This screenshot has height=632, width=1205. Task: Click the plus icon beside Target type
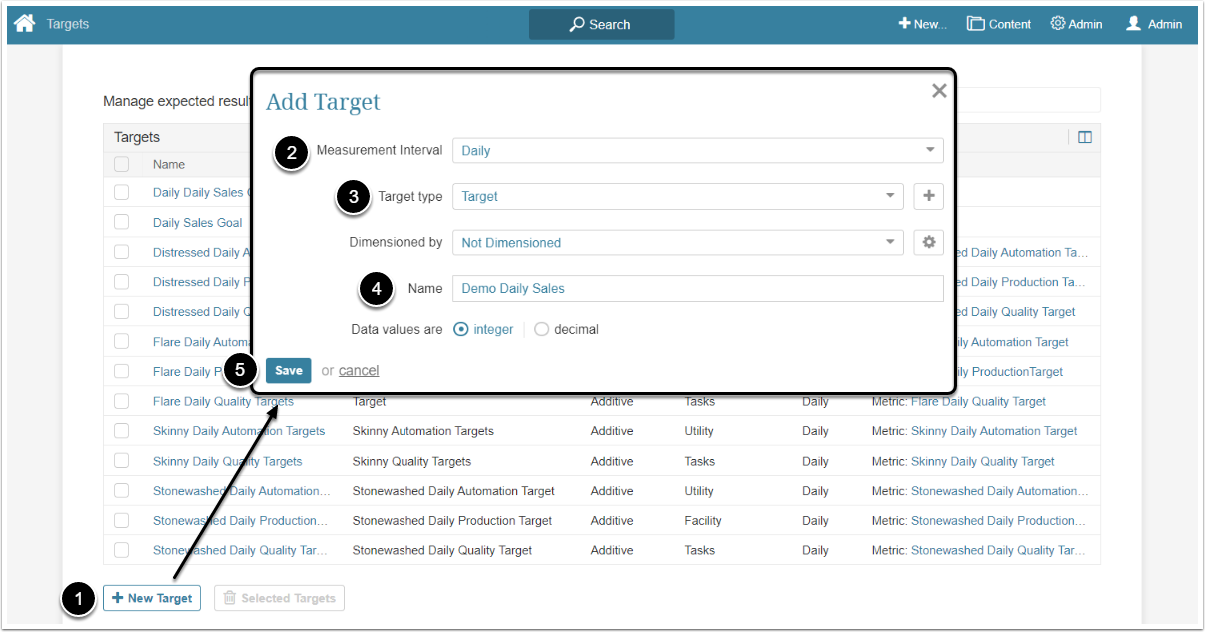(x=928, y=196)
